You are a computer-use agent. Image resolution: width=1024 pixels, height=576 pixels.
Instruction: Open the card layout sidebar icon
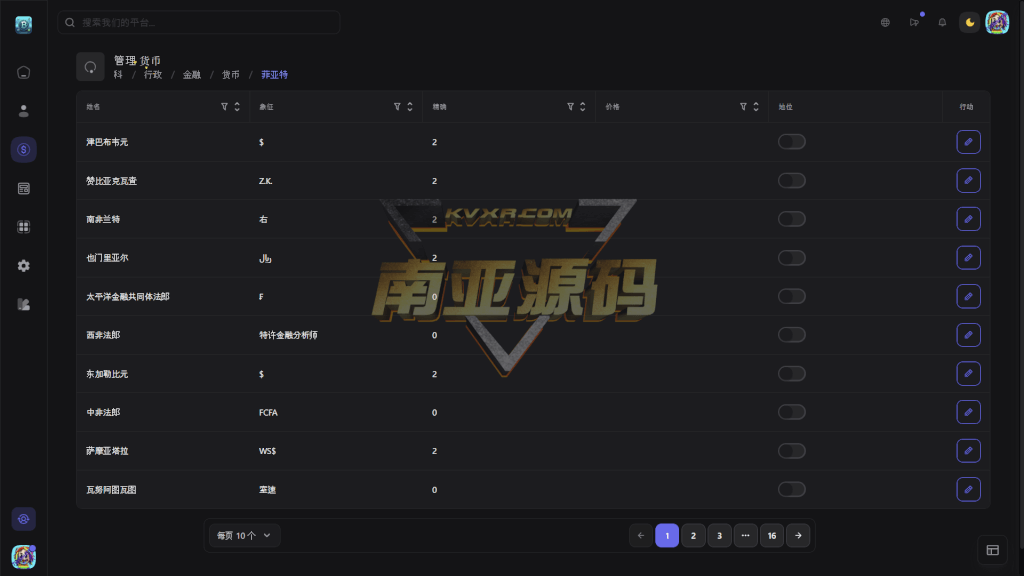(24, 189)
